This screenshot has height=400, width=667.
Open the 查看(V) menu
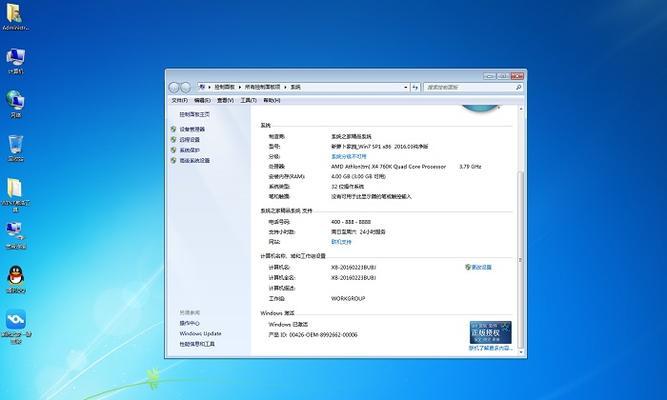click(225, 100)
